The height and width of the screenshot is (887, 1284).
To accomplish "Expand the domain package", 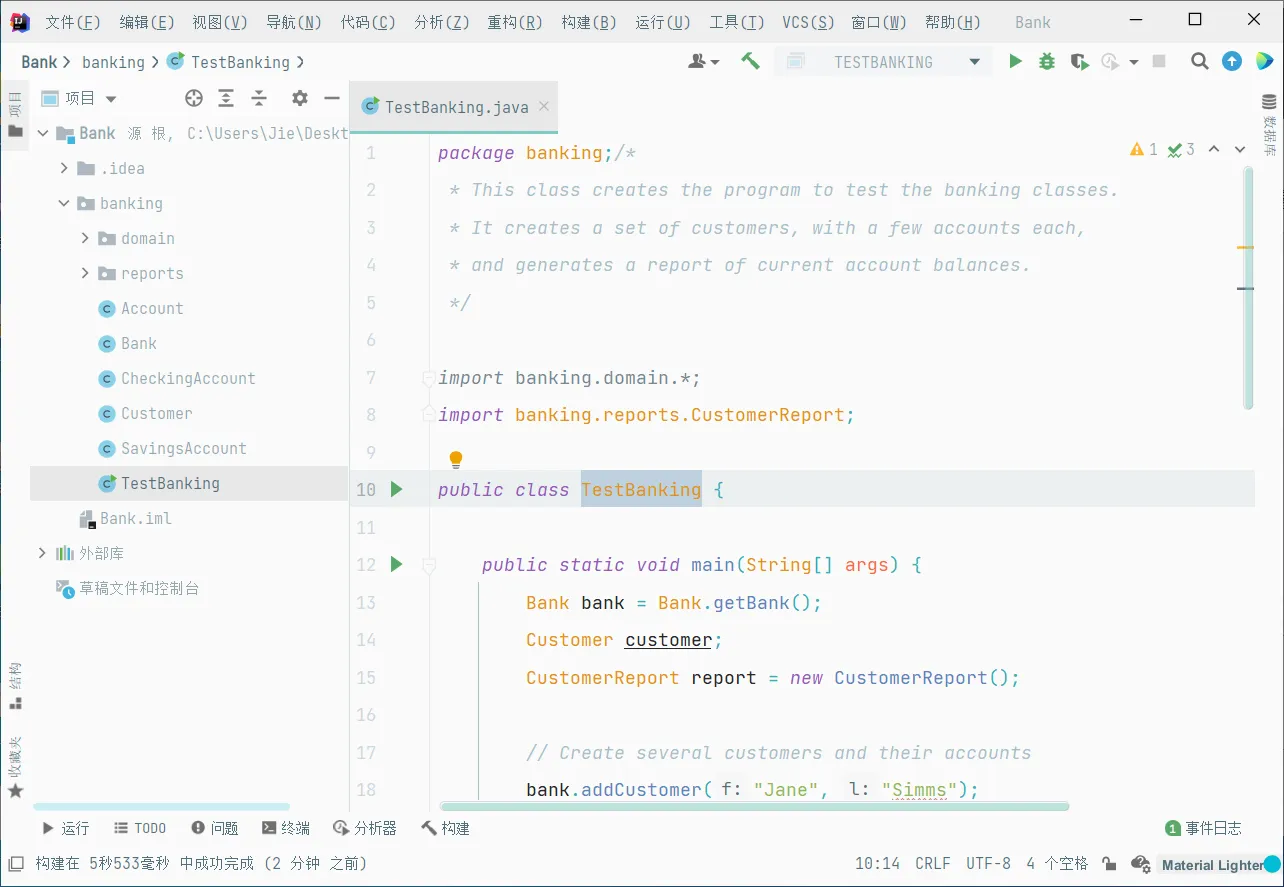I will tap(85, 238).
